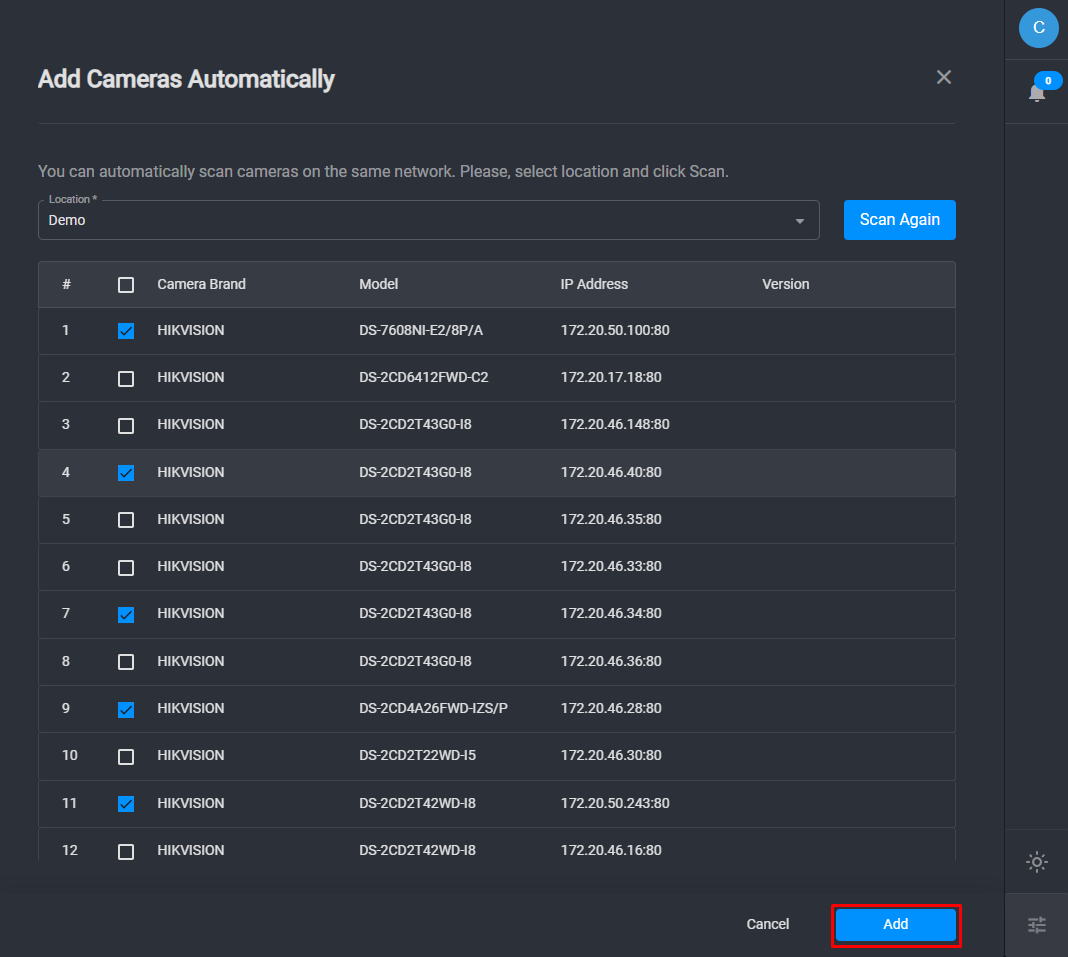Check camera row 8 at 172.20.46.36:80
The height and width of the screenshot is (957, 1068).
point(126,662)
